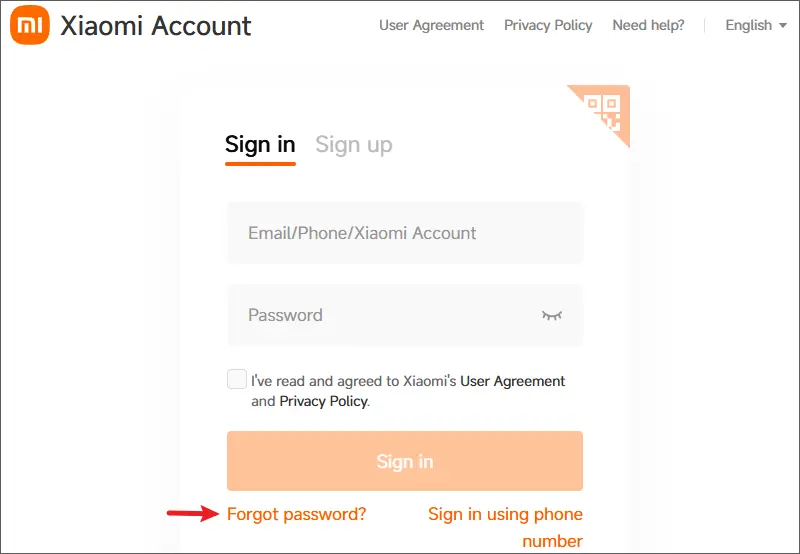Click the orange Mi logo icon

pos(29,25)
